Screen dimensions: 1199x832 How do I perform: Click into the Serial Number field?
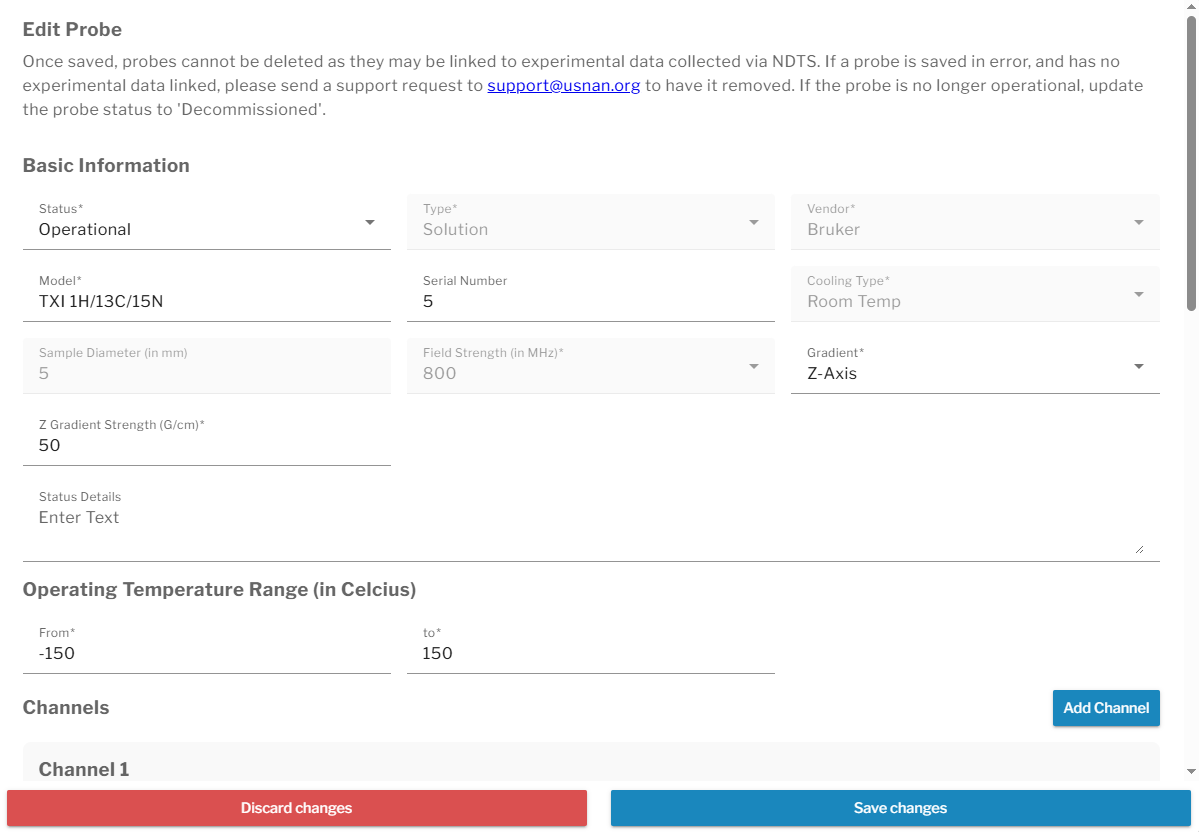coord(590,294)
